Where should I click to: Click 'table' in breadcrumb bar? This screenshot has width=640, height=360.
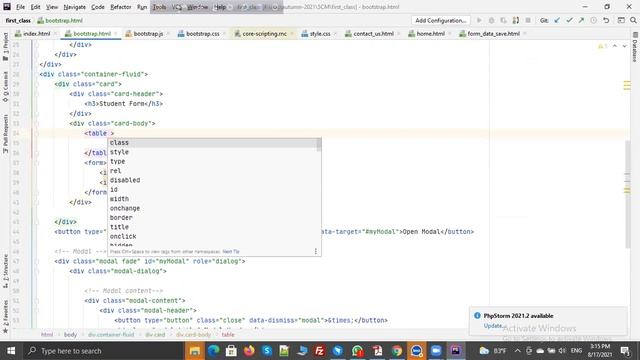(228, 335)
